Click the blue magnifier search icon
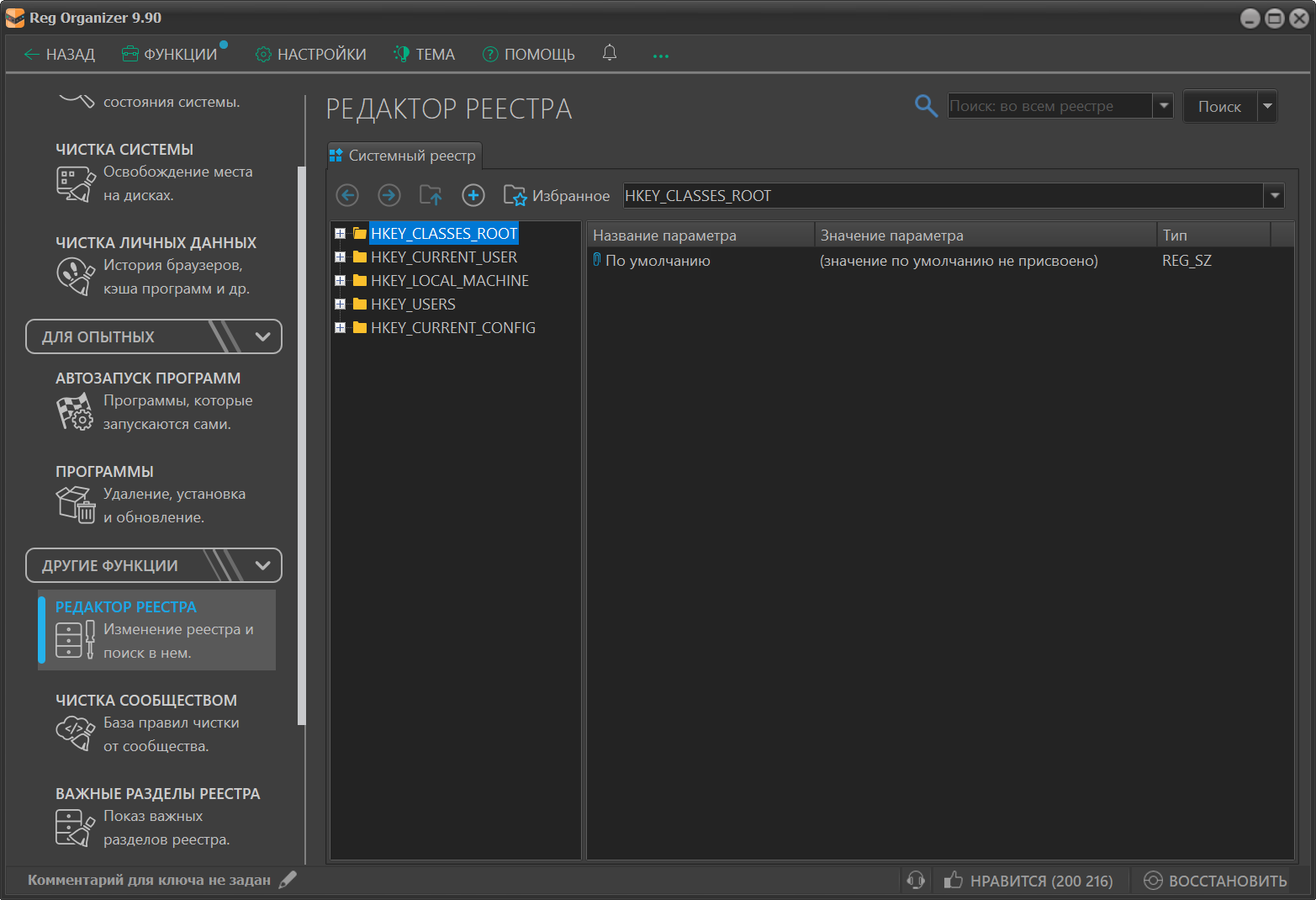The width and height of the screenshot is (1316, 900). click(926, 106)
